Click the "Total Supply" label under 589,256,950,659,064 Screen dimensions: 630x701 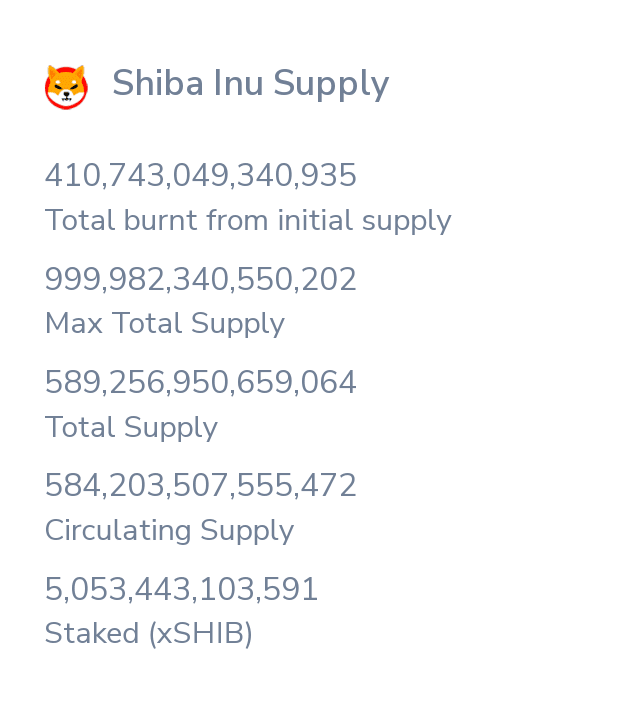pos(131,428)
